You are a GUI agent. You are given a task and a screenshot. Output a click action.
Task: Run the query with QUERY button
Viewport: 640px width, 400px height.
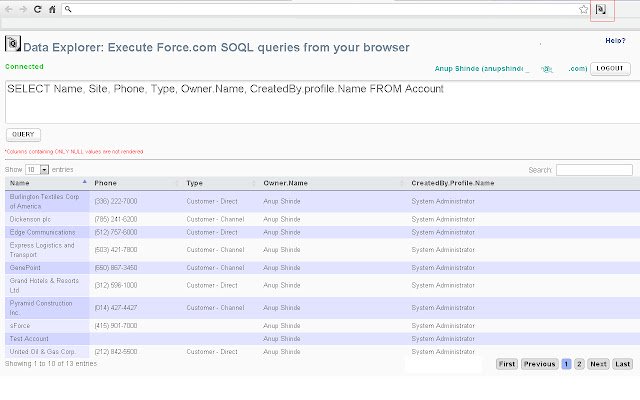(x=23, y=134)
